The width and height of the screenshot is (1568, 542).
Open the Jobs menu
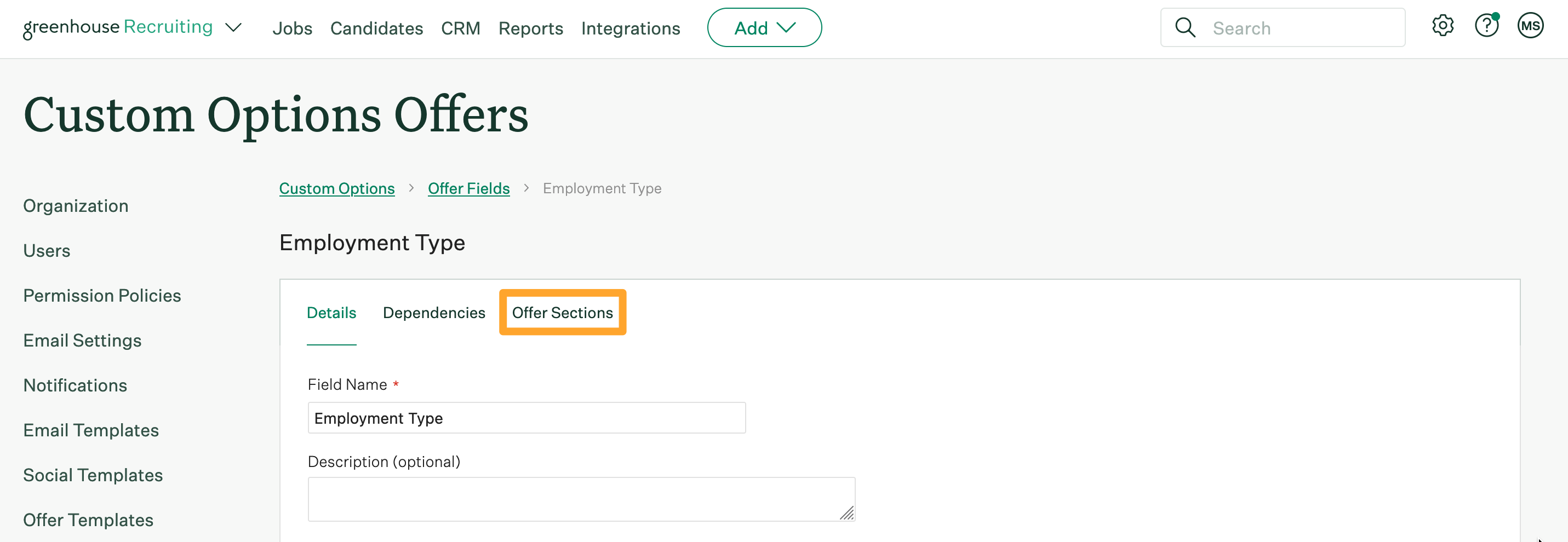(293, 28)
